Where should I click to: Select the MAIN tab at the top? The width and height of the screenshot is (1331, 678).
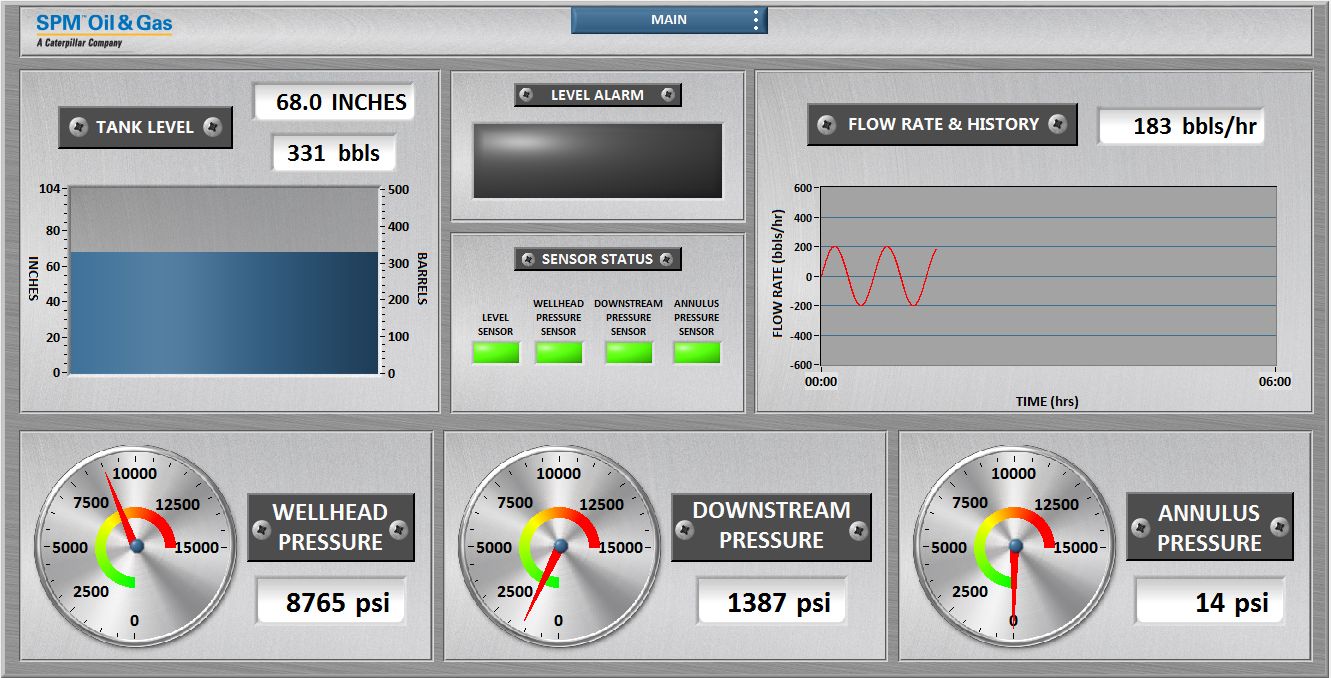point(668,18)
